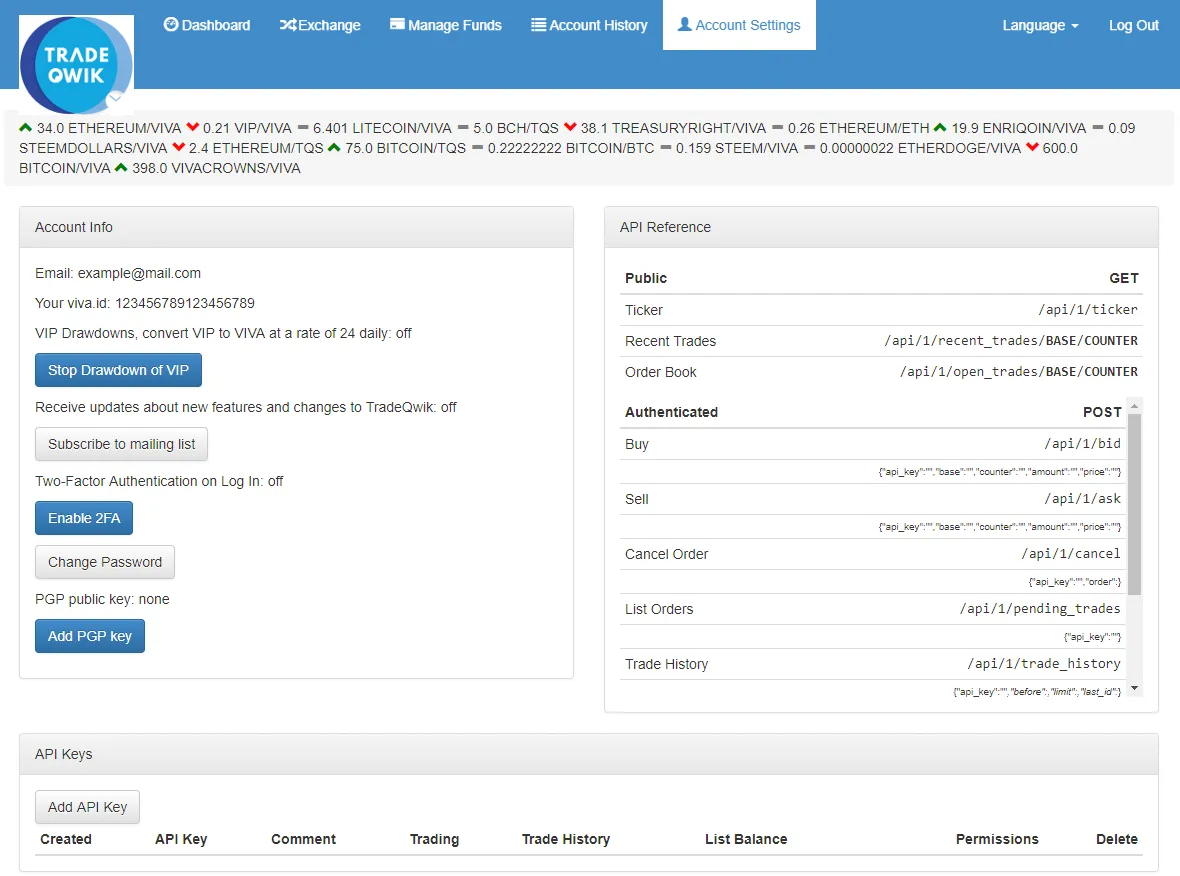Image resolution: width=1180 pixels, height=876 pixels.
Task: Add a PGP key
Action: [x=90, y=636]
